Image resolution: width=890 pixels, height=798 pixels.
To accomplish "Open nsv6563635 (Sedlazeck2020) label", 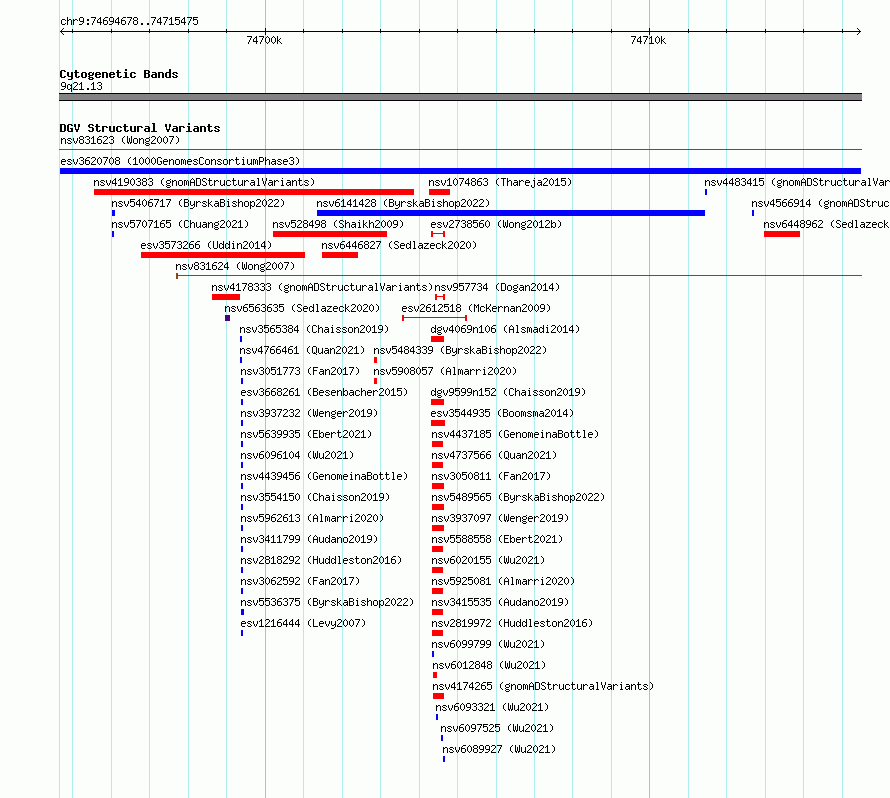I will pos(302,308).
